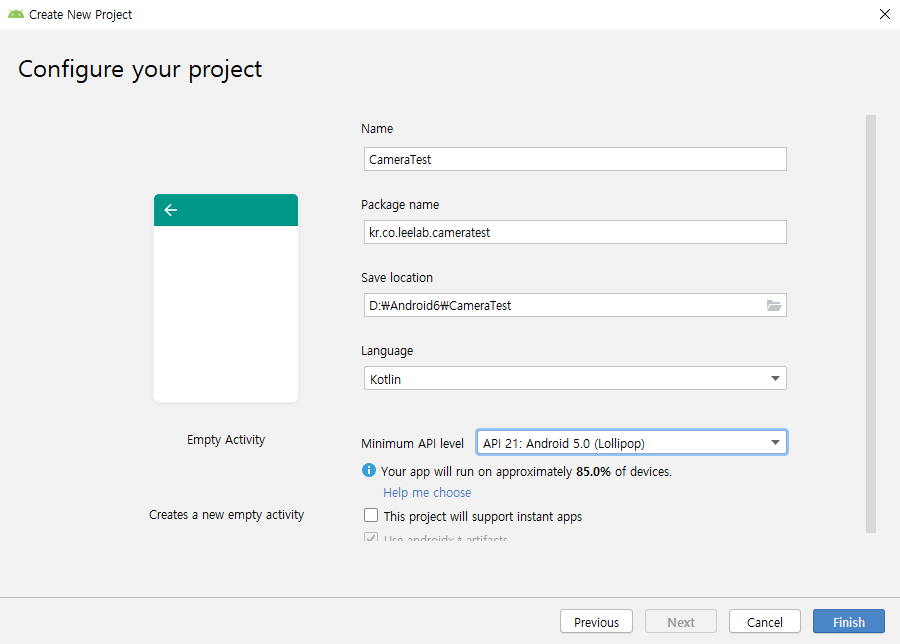Open folder browser for Save location
This screenshot has height=644, width=900.
pyautogui.click(x=773, y=305)
